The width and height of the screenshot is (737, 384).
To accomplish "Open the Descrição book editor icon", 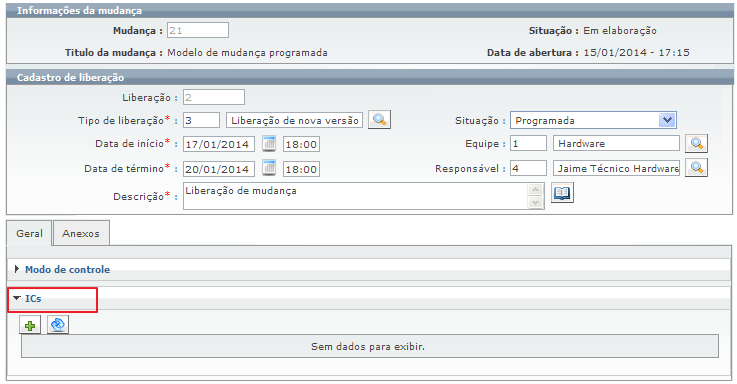I will point(562,193).
